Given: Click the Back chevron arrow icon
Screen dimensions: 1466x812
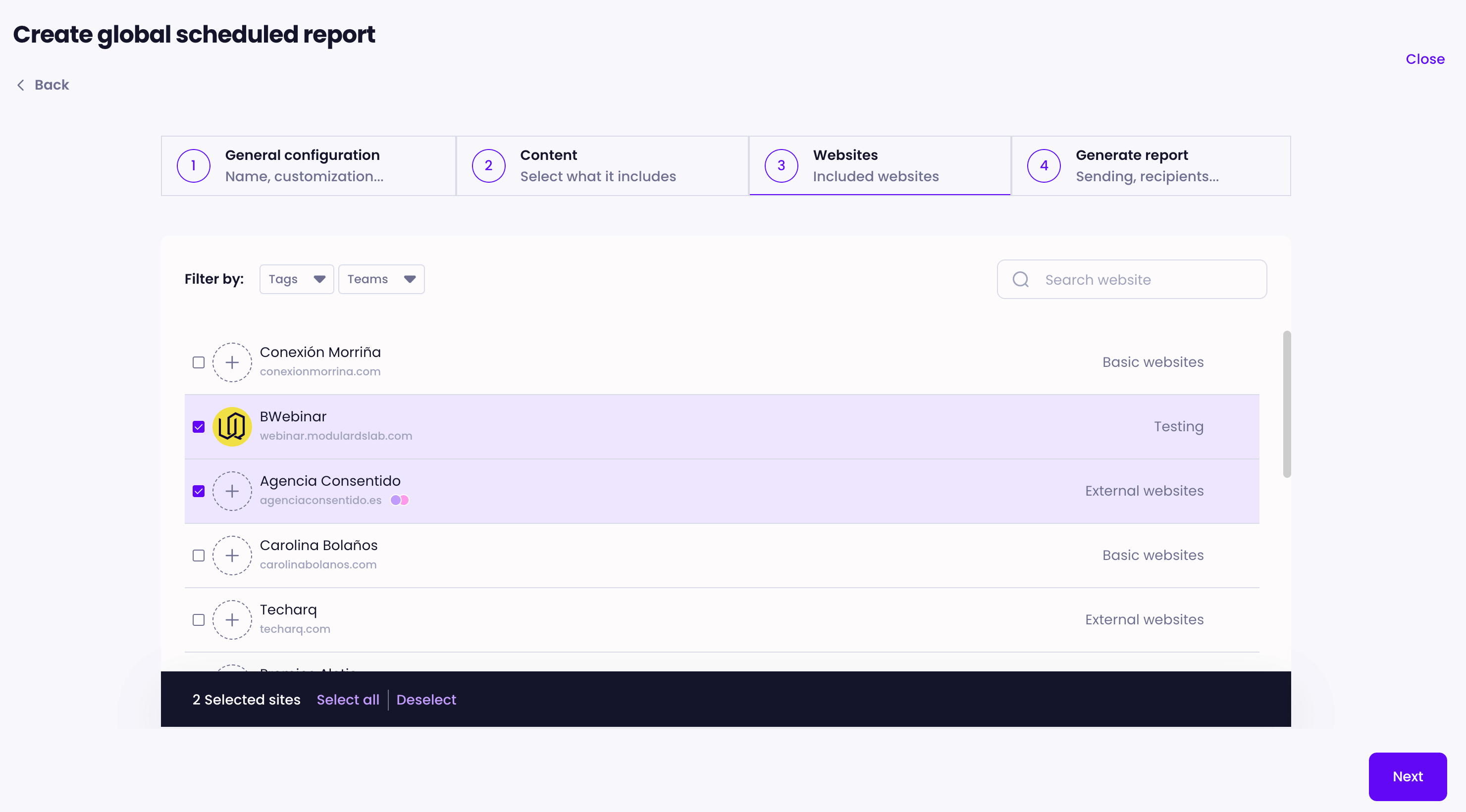Looking at the screenshot, I should (x=21, y=85).
